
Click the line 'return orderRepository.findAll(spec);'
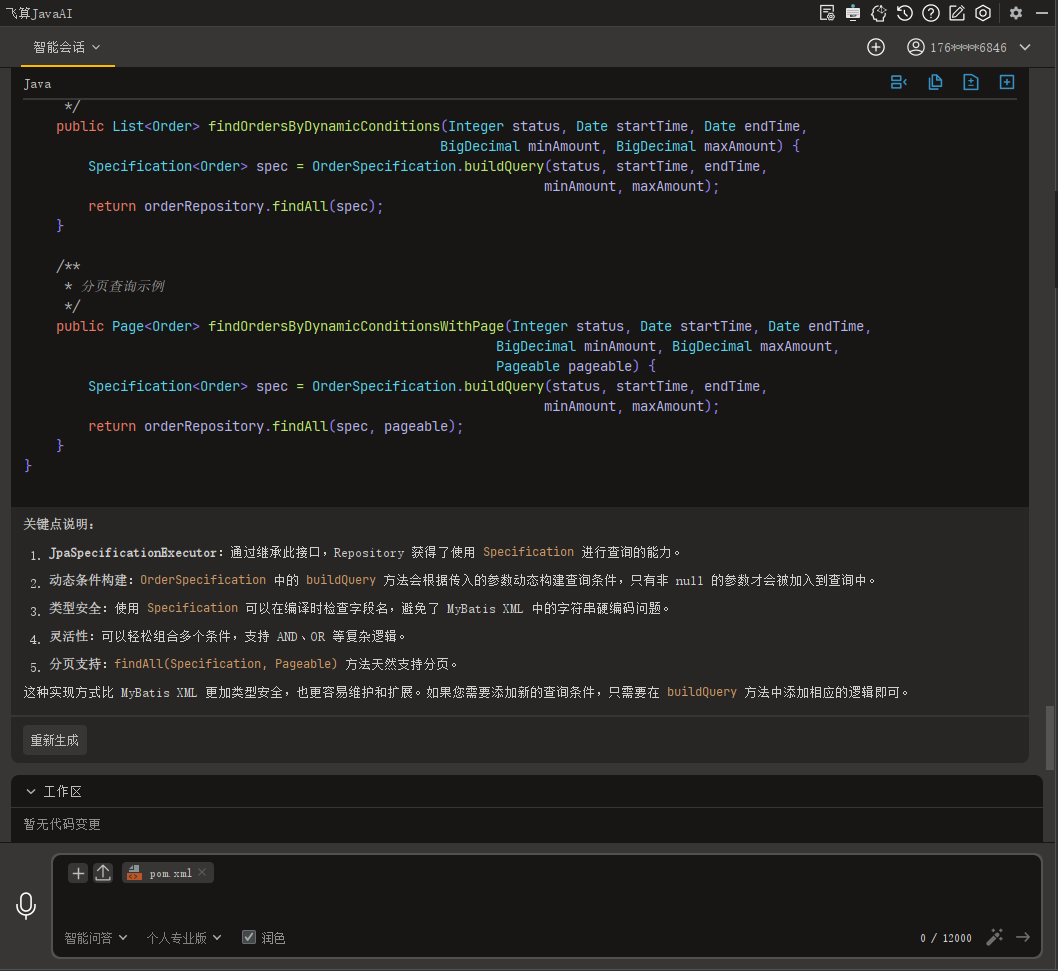235,206
